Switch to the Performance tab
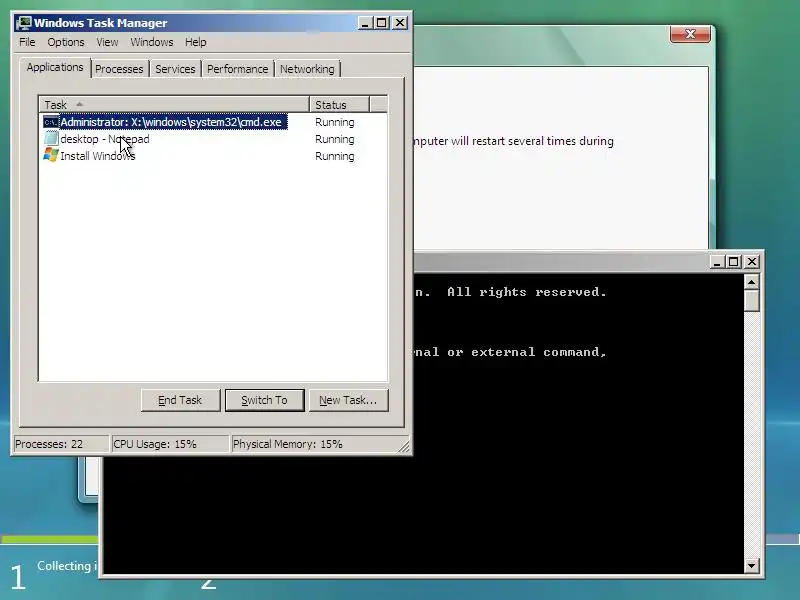Screen dimensions: 800x600 pos(237,69)
